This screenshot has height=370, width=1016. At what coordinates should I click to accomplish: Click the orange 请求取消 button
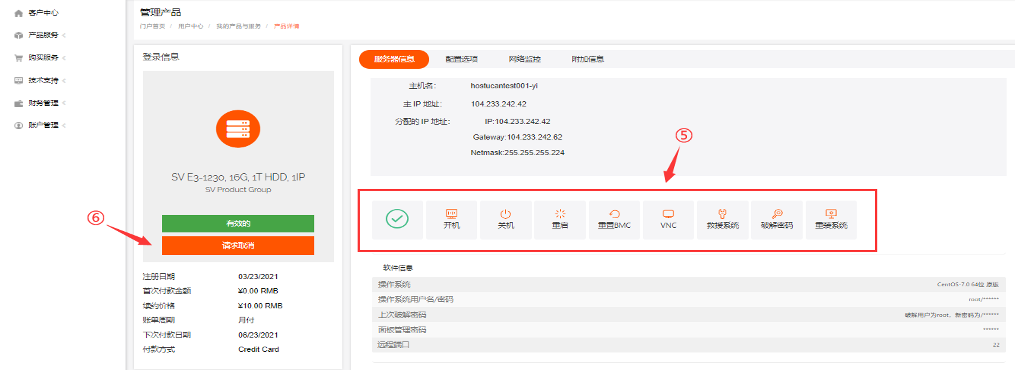(238, 246)
